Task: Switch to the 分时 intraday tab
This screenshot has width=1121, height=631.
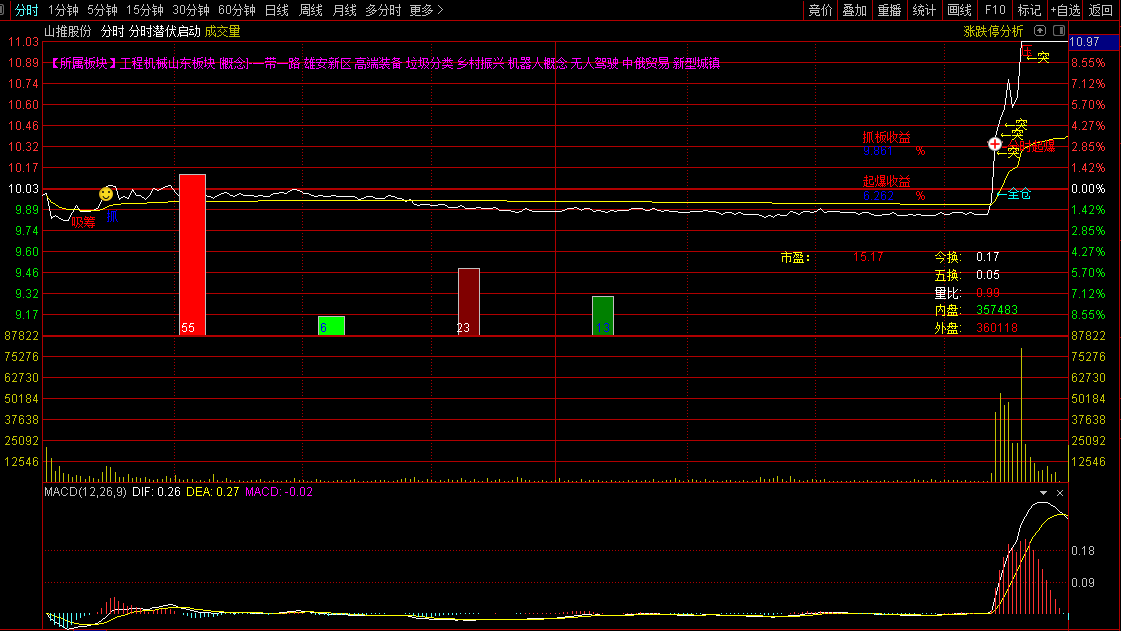Action: 26,10
